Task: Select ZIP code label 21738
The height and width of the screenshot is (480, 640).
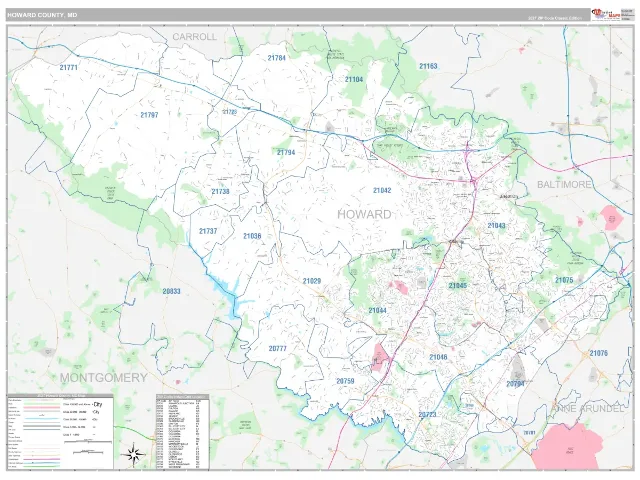Action: point(220,191)
